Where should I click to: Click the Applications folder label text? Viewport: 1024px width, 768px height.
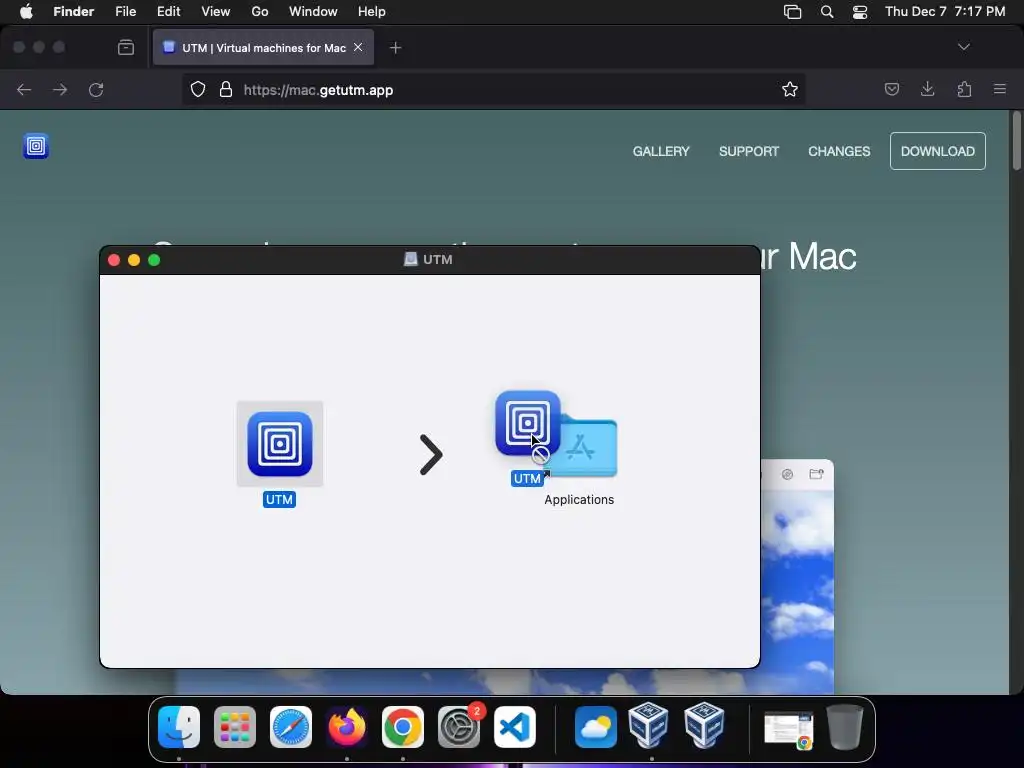[579, 500]
